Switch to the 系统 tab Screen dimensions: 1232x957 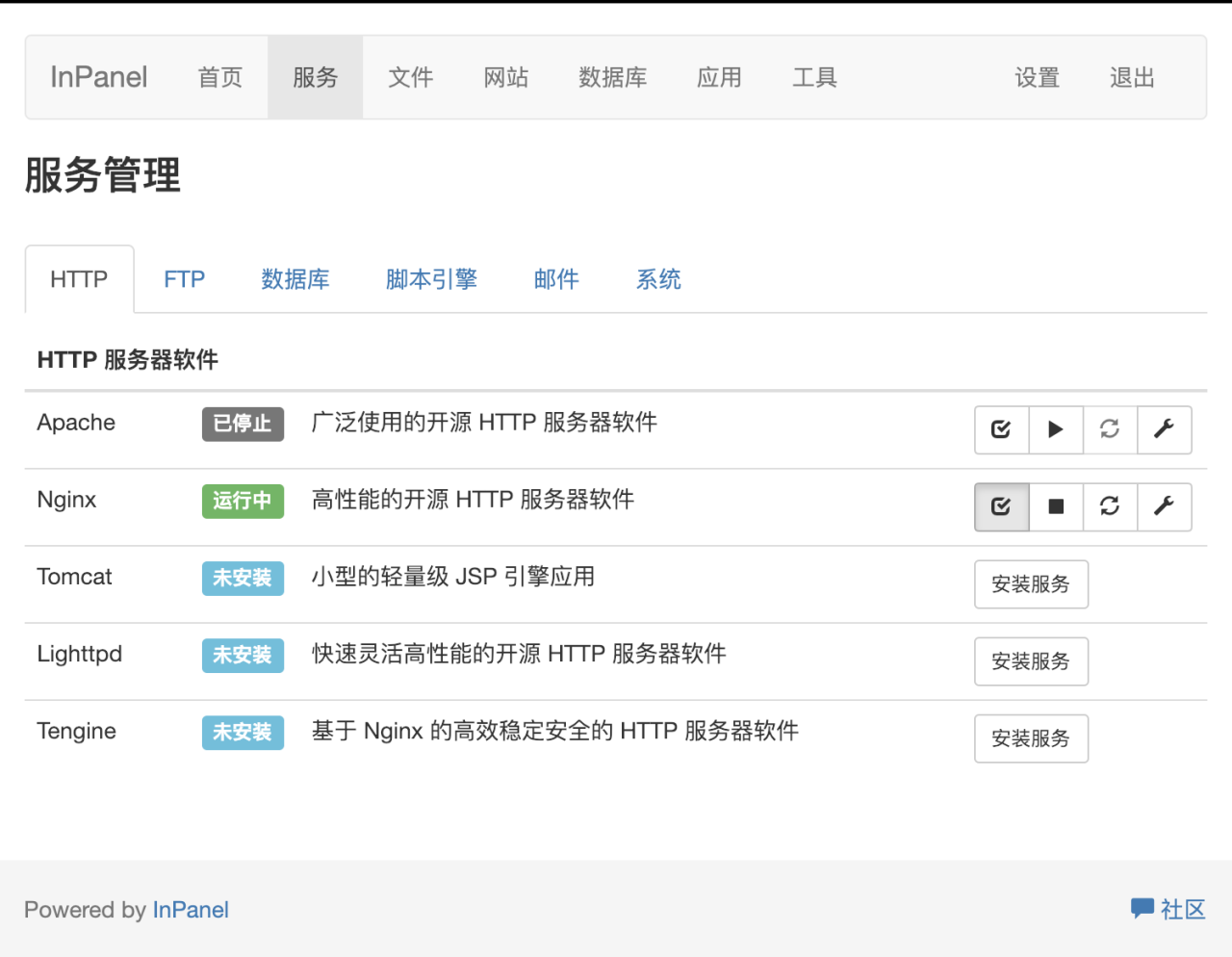[658, 279]
